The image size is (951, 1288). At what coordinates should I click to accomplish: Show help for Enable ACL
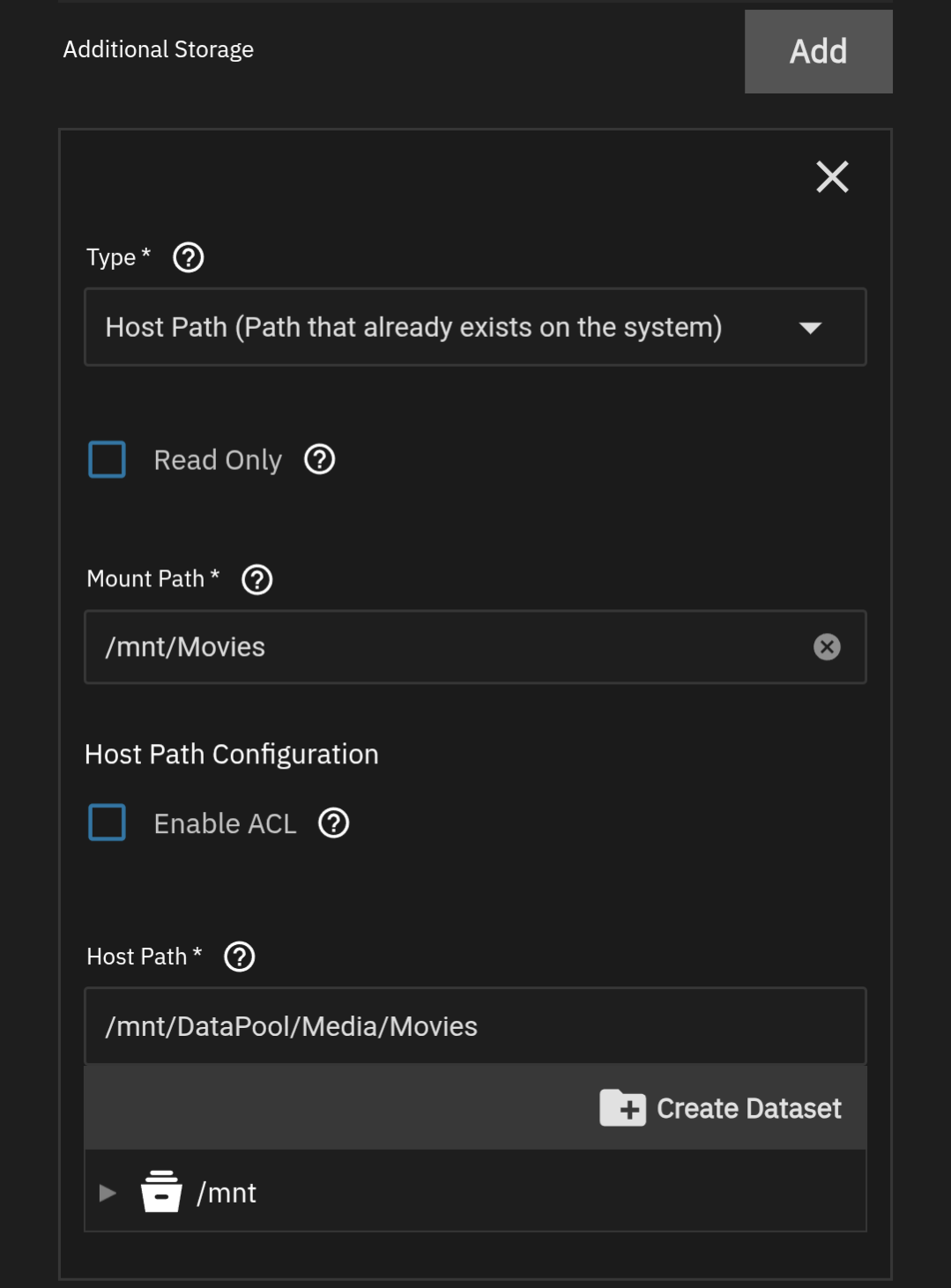click(333, 823)
